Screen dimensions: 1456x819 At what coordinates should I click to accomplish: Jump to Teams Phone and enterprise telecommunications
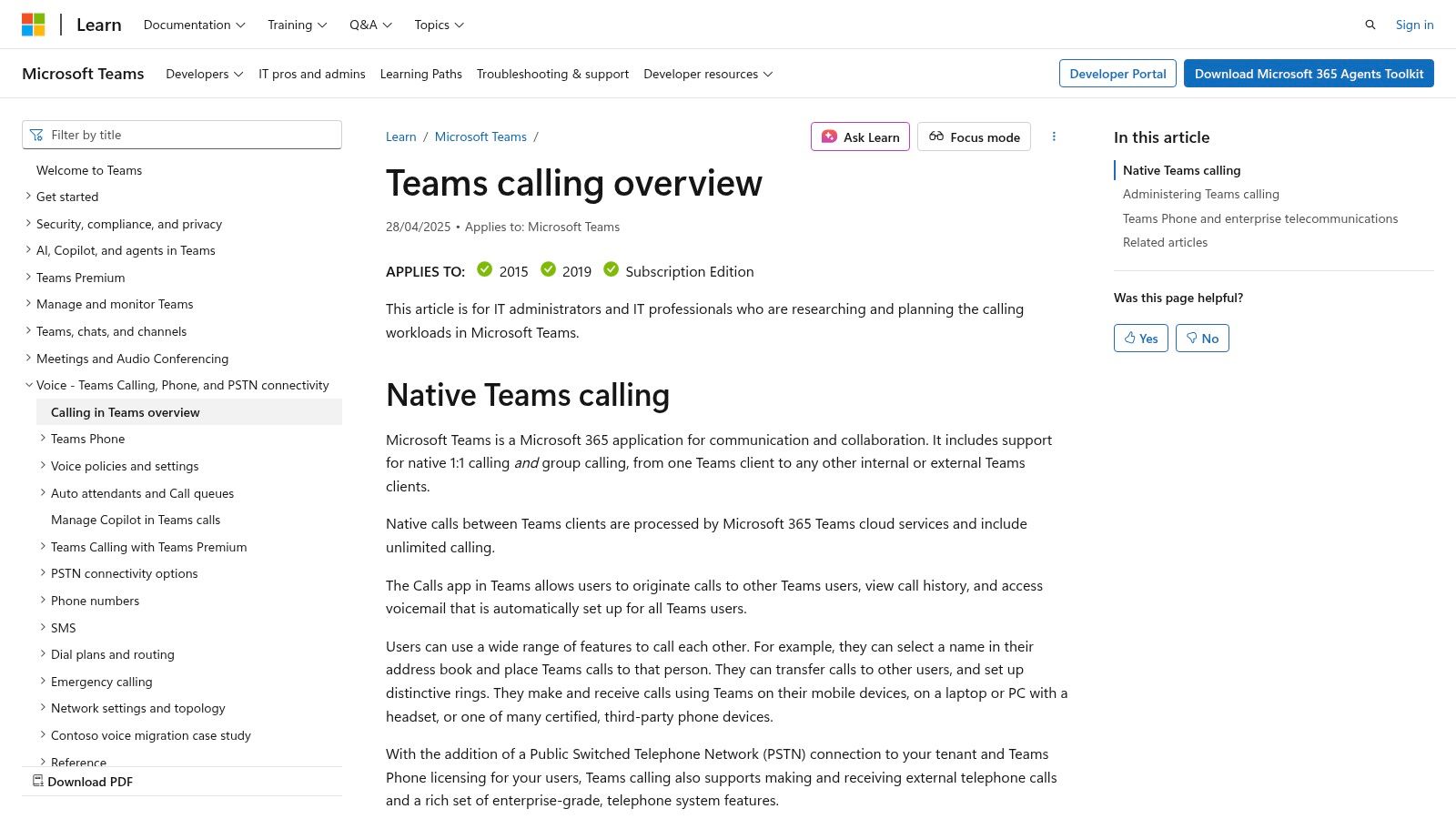1259,218
